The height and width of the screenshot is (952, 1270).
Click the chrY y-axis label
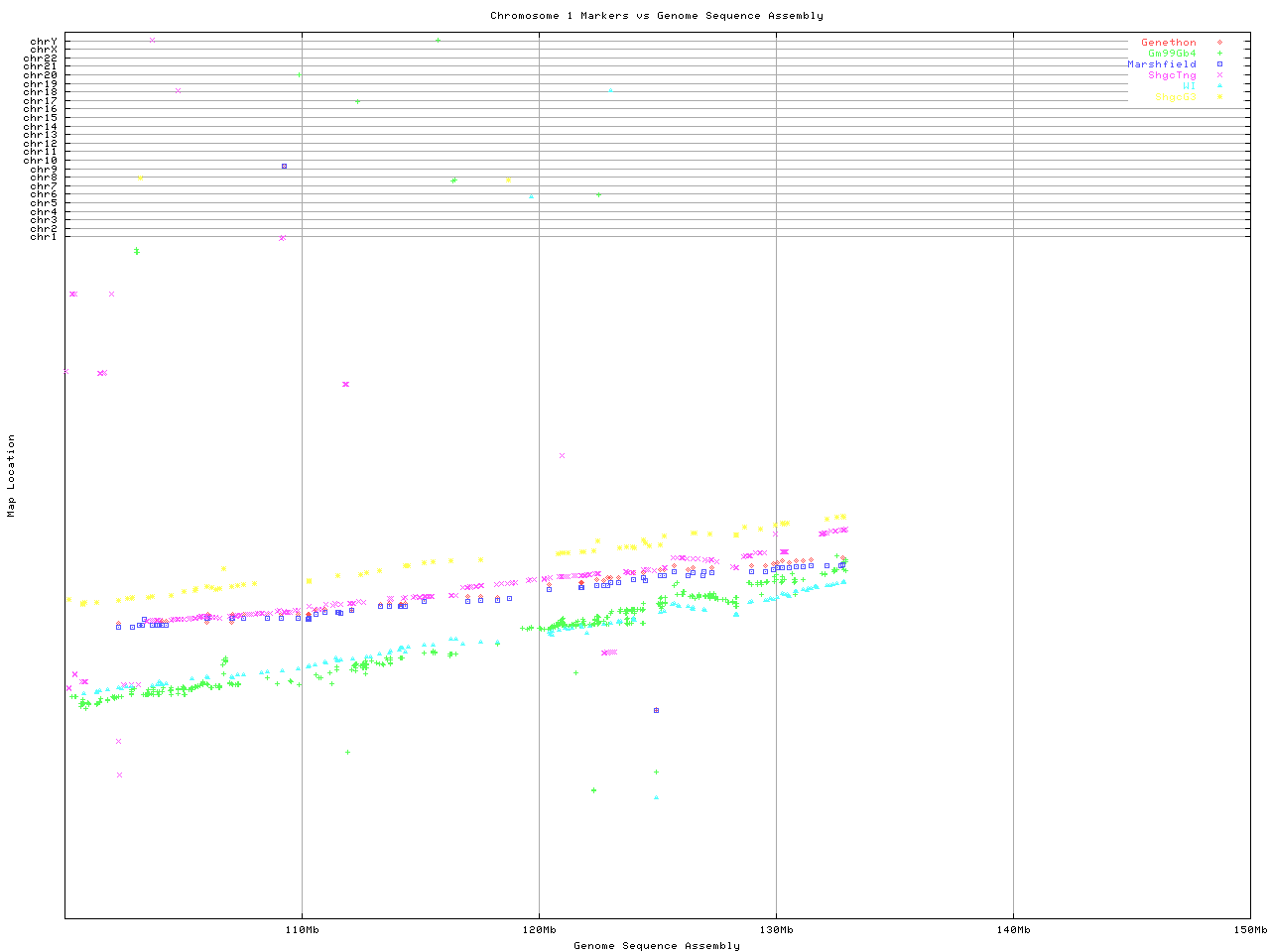pyautogui.click(x=44, y=41)
